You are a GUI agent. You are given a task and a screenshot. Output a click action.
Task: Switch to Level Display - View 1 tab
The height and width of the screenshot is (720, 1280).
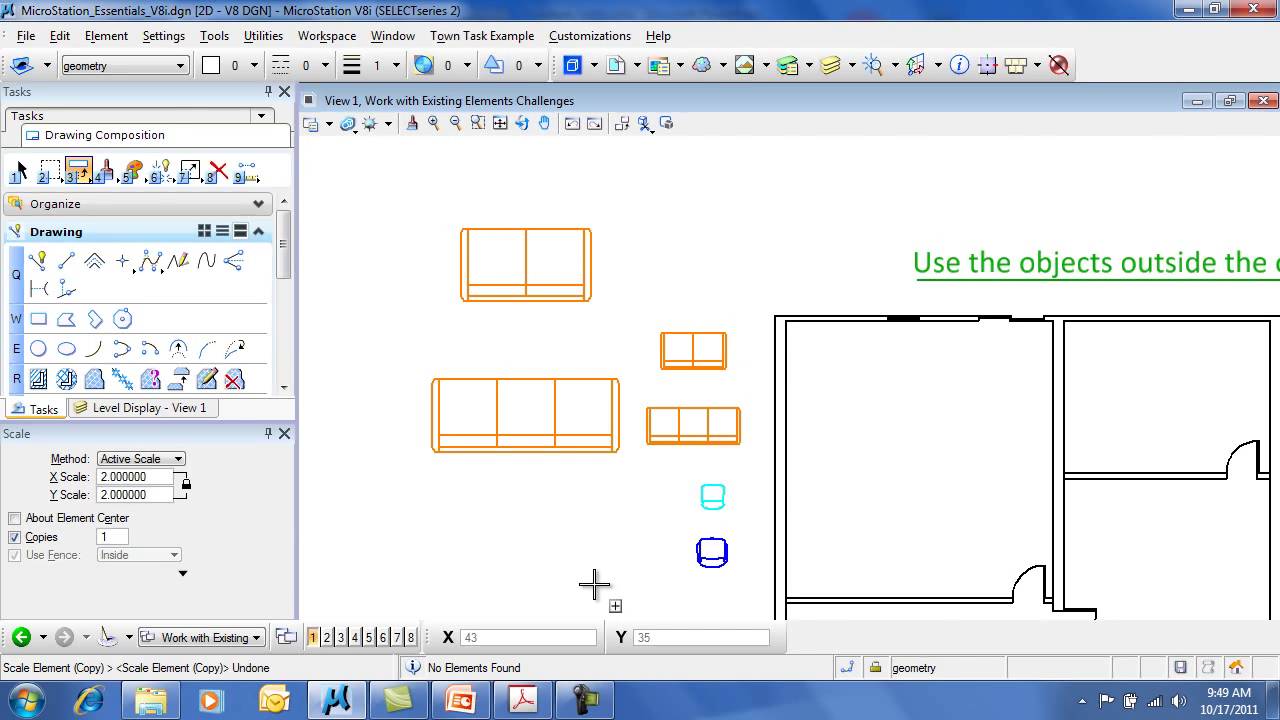(x=141, y=408)
